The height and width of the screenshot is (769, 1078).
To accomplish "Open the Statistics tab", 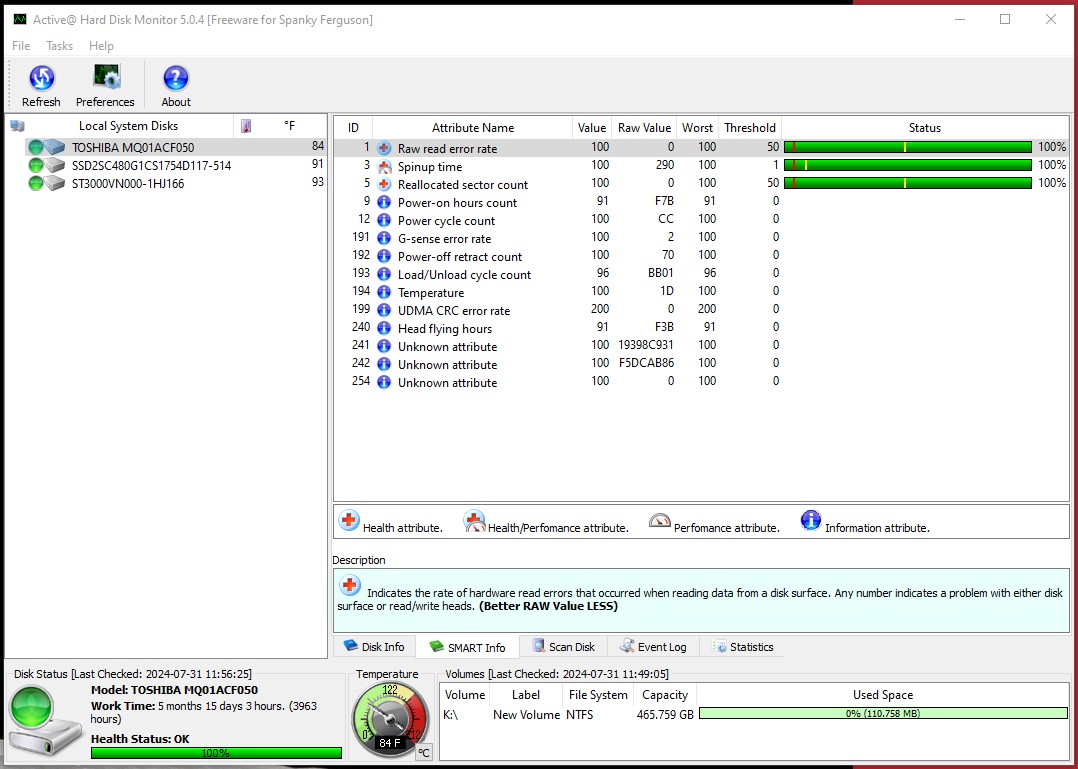I will pos(743,646).
